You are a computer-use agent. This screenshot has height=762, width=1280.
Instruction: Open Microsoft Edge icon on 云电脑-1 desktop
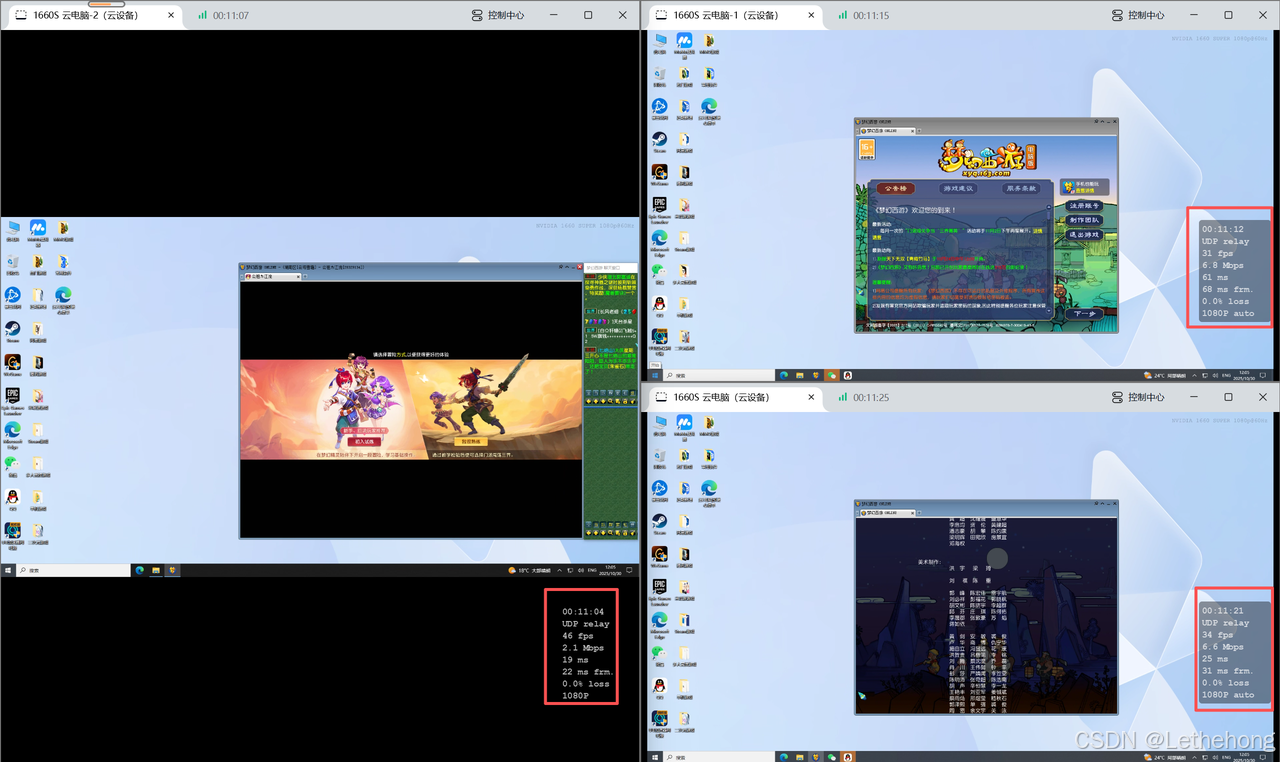coord(660,240)
